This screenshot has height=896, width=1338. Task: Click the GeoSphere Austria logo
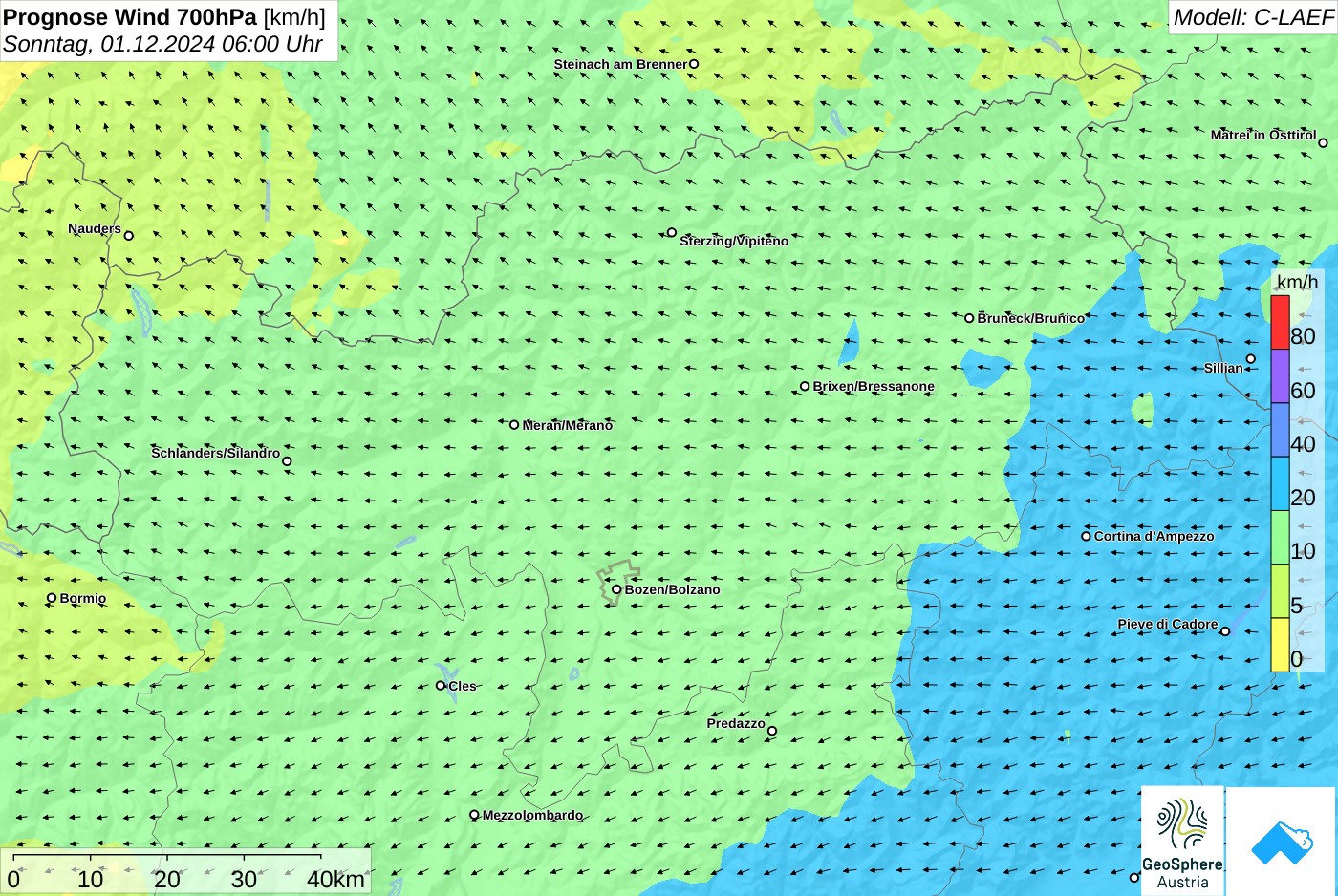[1182, 841]
